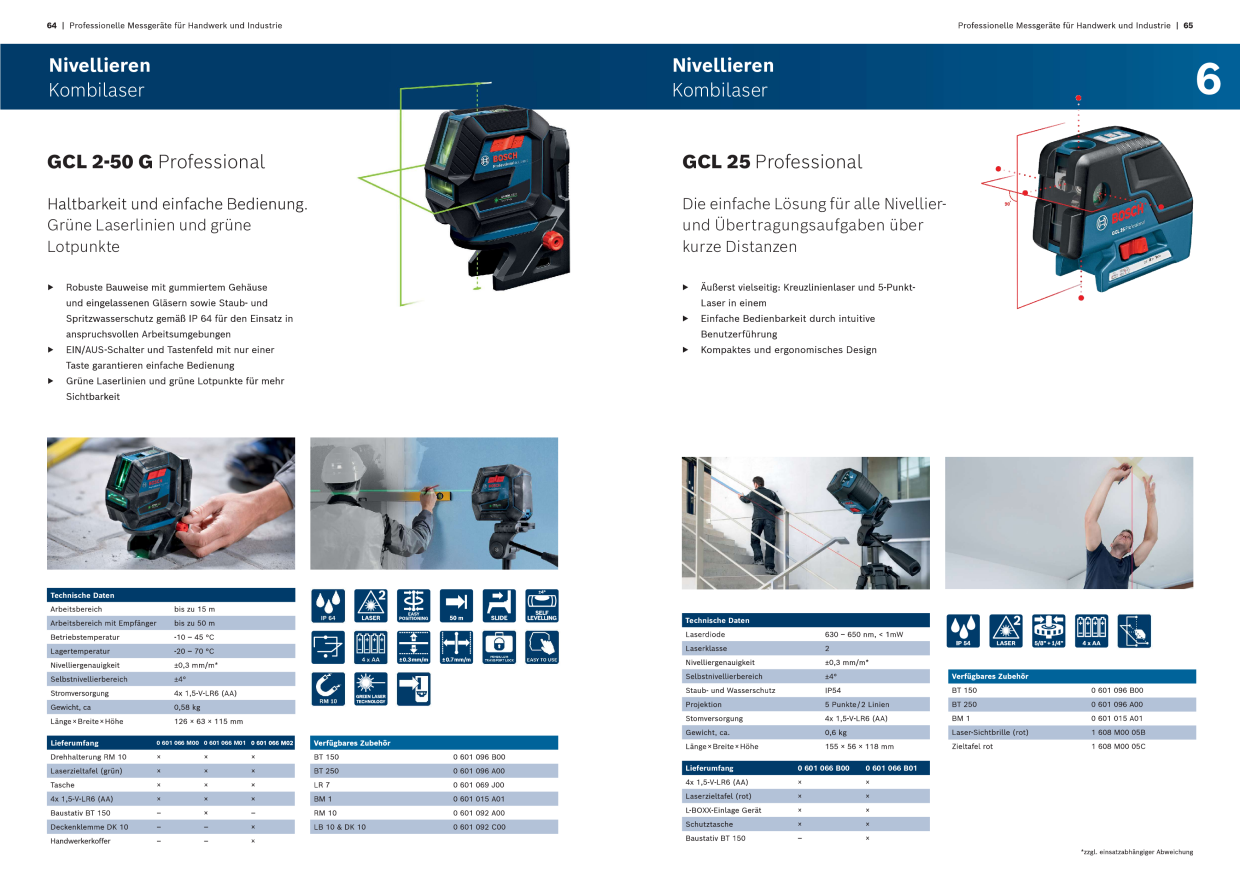Click the Easy To Use hand icon

coord(542,647)
